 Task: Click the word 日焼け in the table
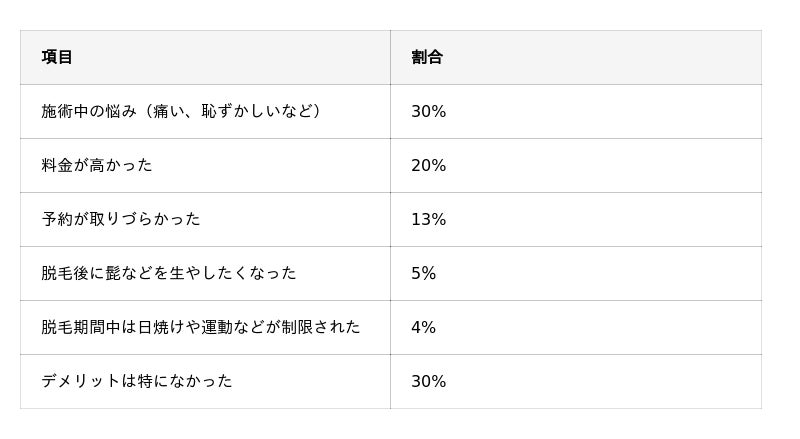coord(161,327)
